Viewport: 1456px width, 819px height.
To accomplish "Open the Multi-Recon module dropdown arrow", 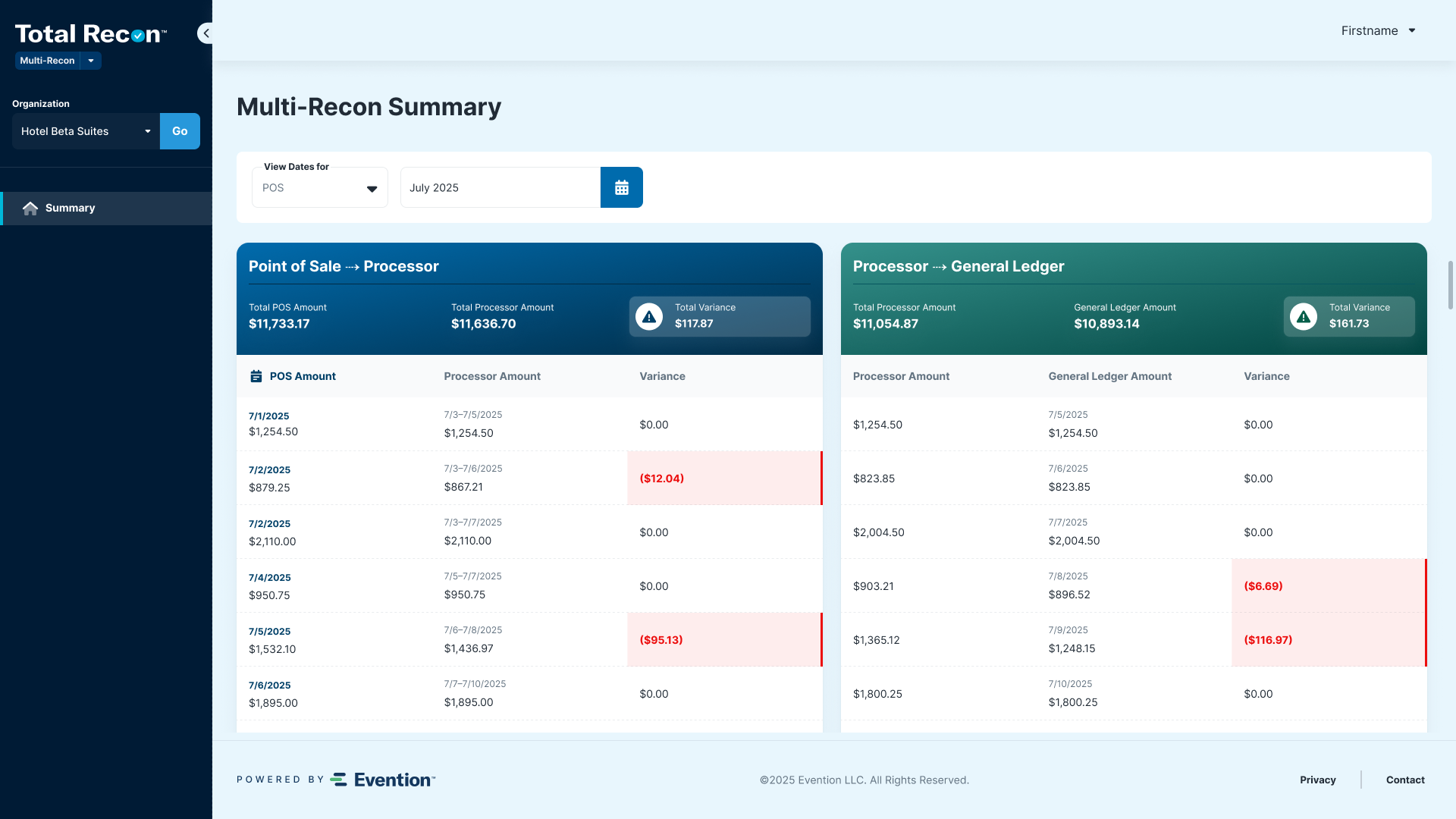I will click(91, 61).
